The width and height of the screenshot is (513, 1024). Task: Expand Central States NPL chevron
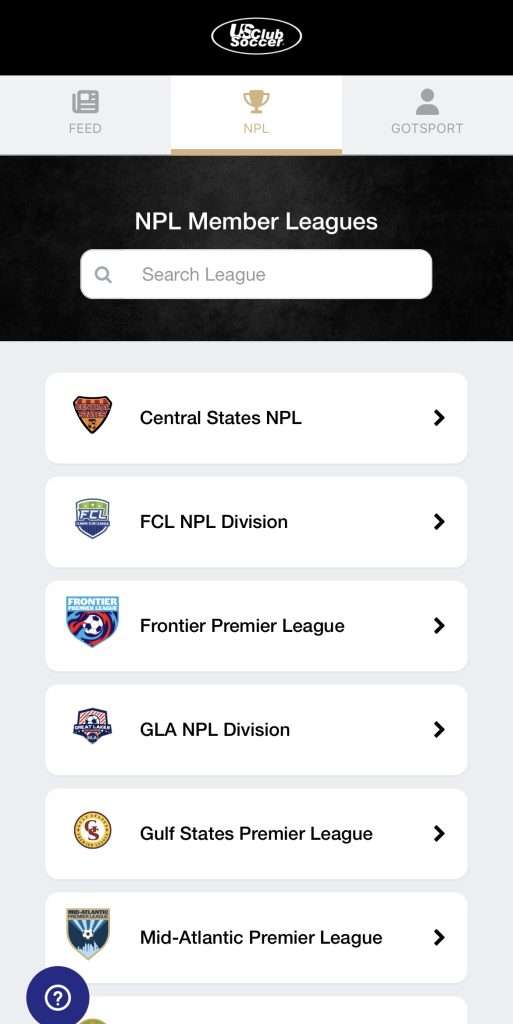click(x=439, y=418)
